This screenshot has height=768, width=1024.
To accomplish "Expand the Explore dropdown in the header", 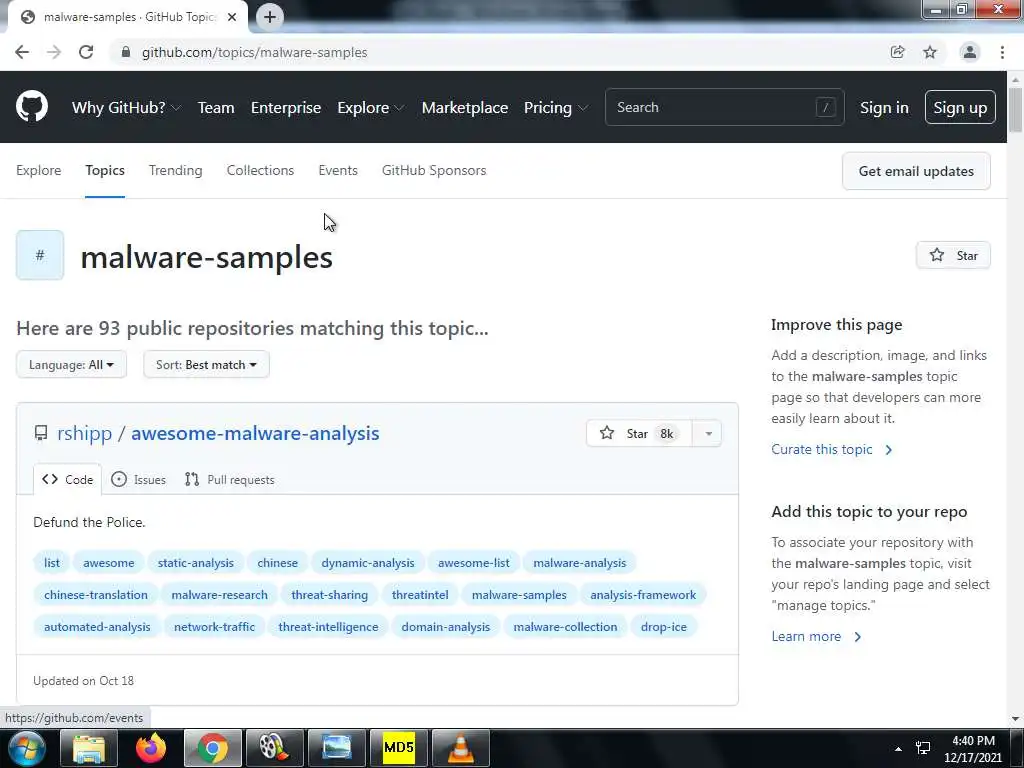I will pyautogui.click(x=370, y=107).
